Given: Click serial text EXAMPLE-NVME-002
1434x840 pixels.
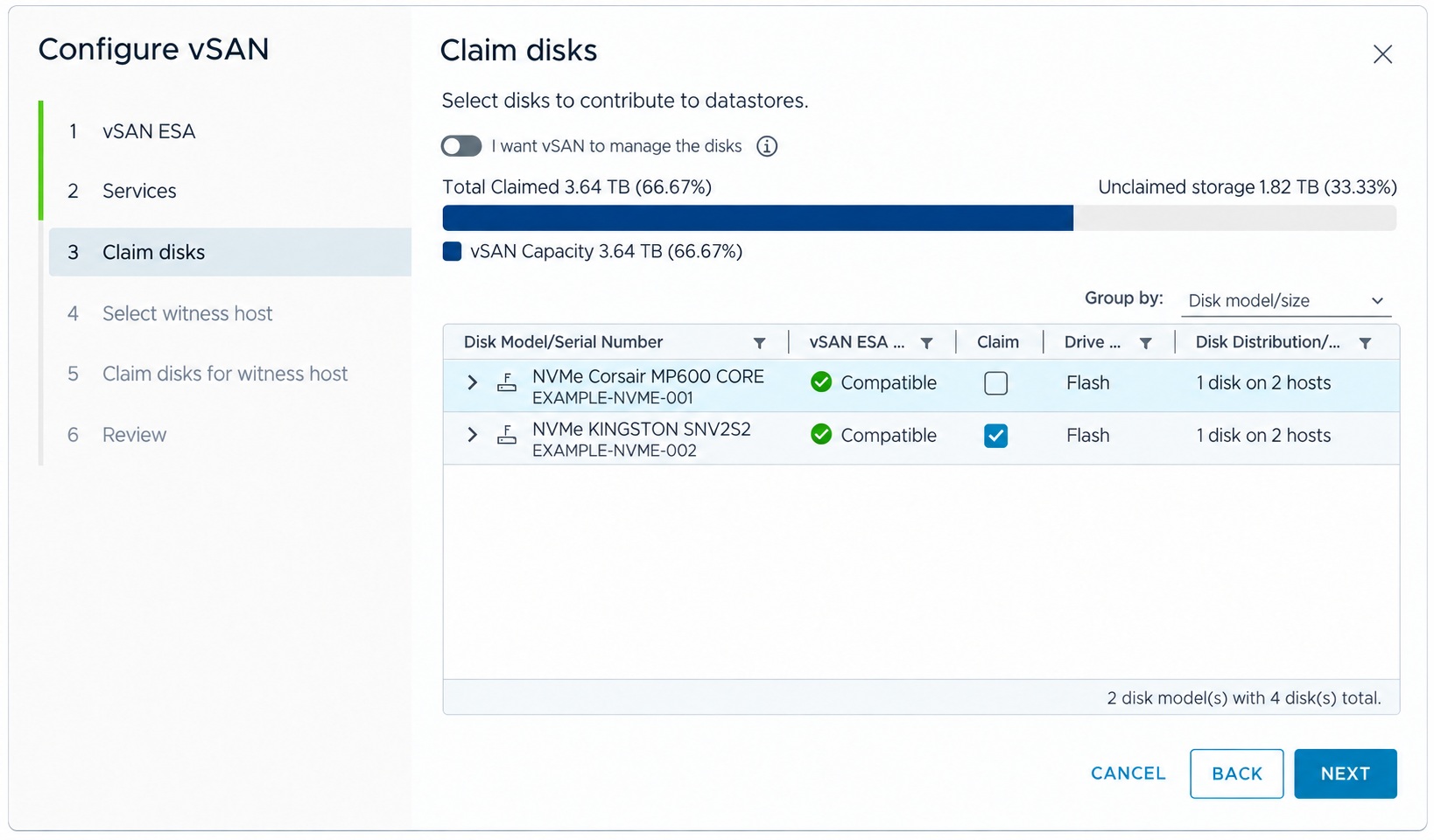Looking at the screenshot, I should click(x=615, y=451).
